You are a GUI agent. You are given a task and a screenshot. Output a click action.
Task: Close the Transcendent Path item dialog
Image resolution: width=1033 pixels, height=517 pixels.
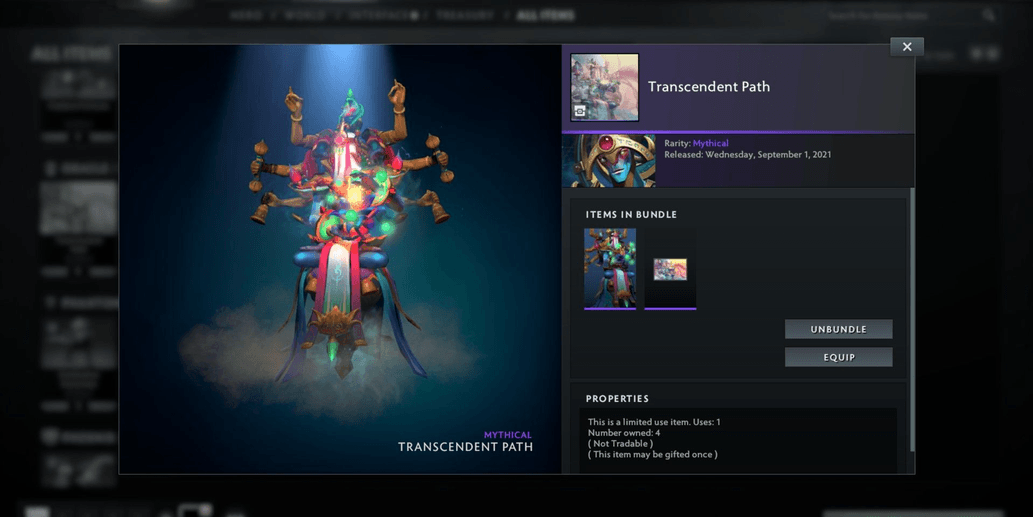907,47
